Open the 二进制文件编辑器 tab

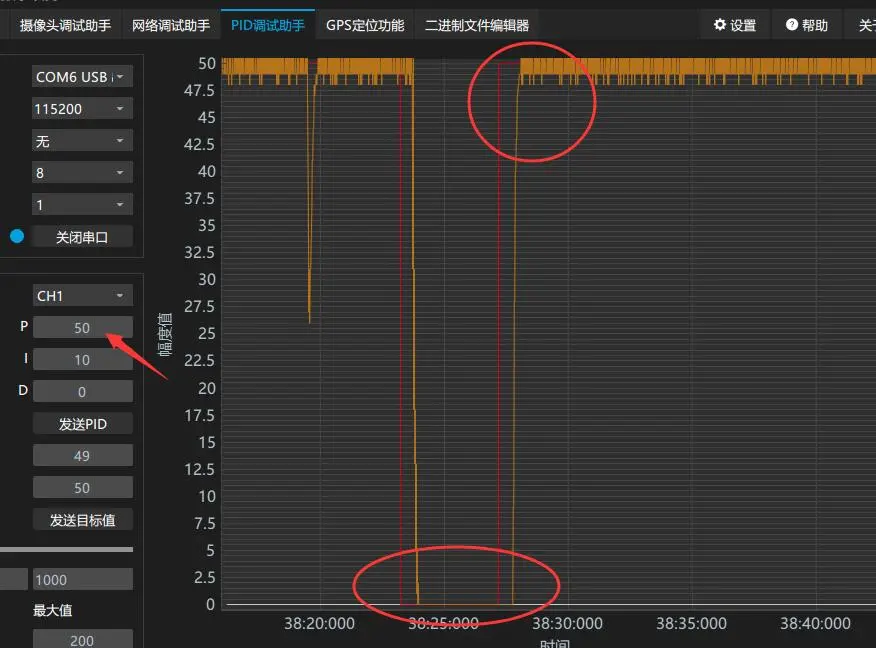pos(476,25)
